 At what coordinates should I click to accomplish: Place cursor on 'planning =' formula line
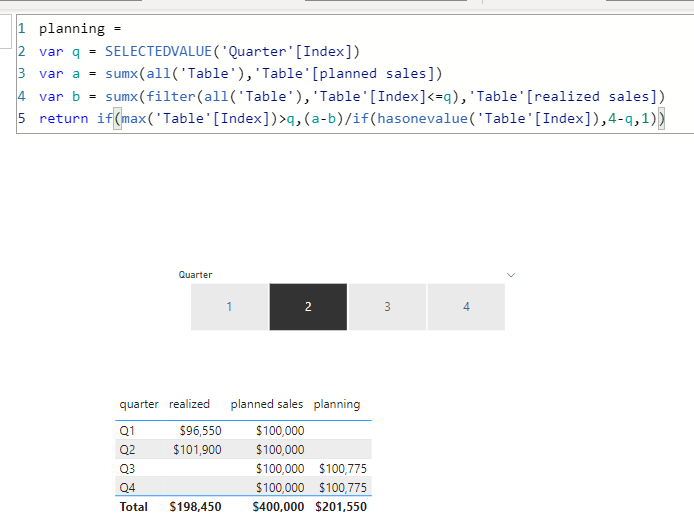(80, 29)
